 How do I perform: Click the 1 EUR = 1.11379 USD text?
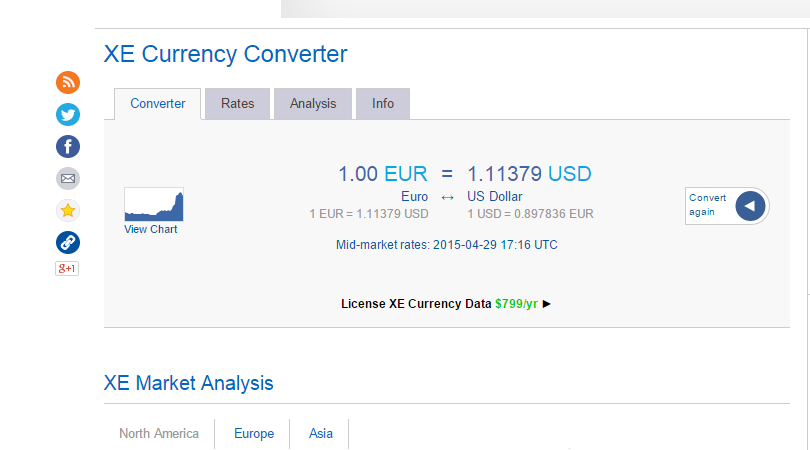[369, 214]
